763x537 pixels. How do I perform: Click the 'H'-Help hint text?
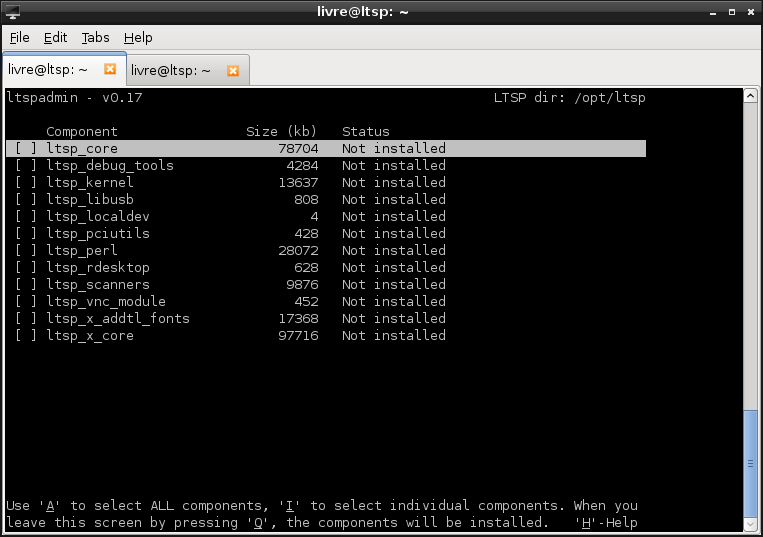coord(606,523)
